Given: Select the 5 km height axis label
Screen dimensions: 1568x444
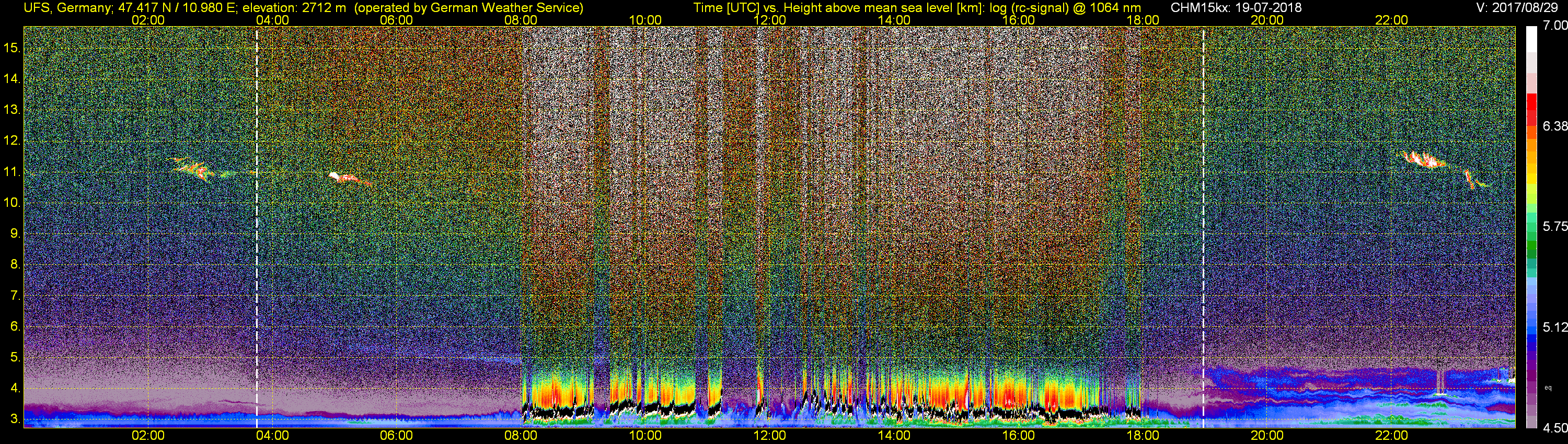Looking at the screenshot, I should point(15,358).
